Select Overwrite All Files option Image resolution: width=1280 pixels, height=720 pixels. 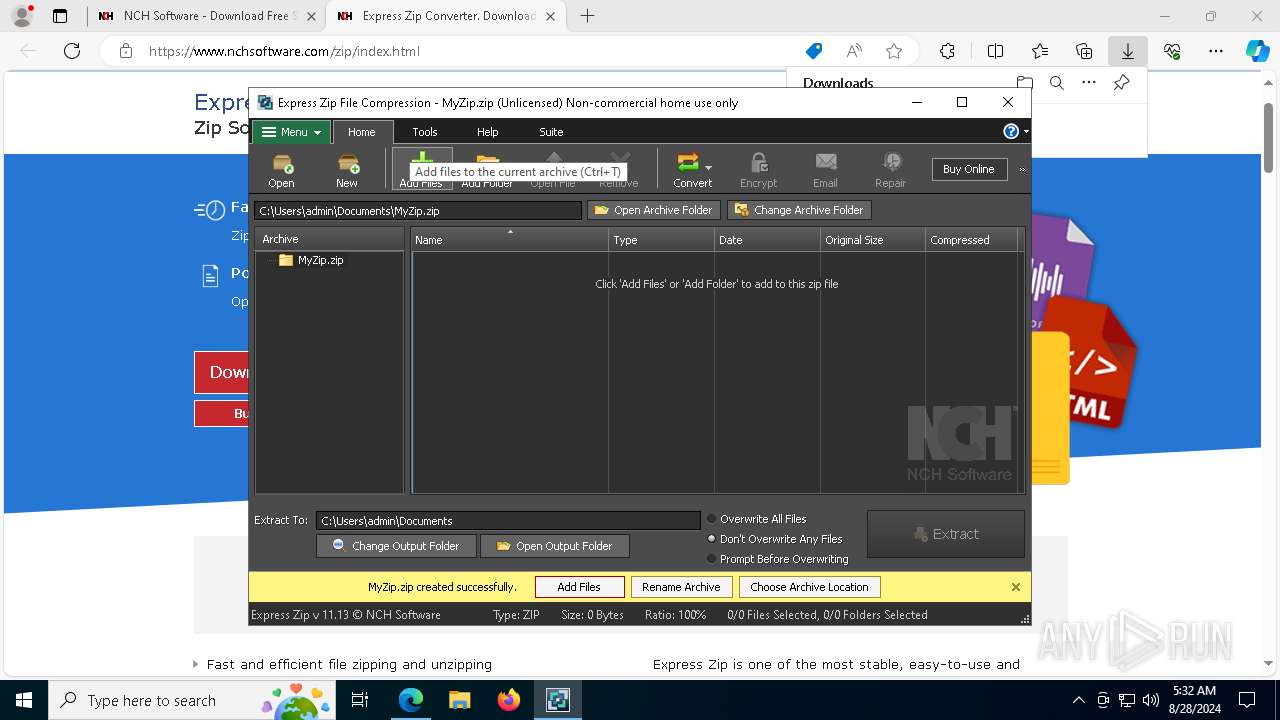(756, 519)
